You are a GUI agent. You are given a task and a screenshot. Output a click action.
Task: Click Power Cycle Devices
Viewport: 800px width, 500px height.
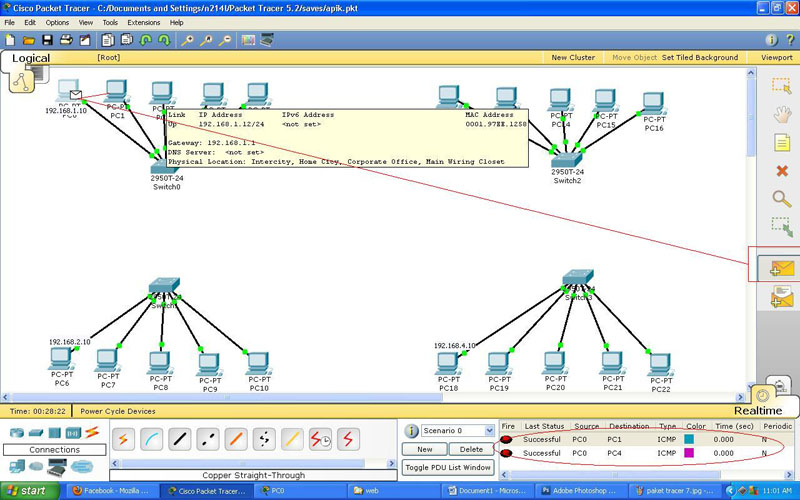[x=118, y=411]
